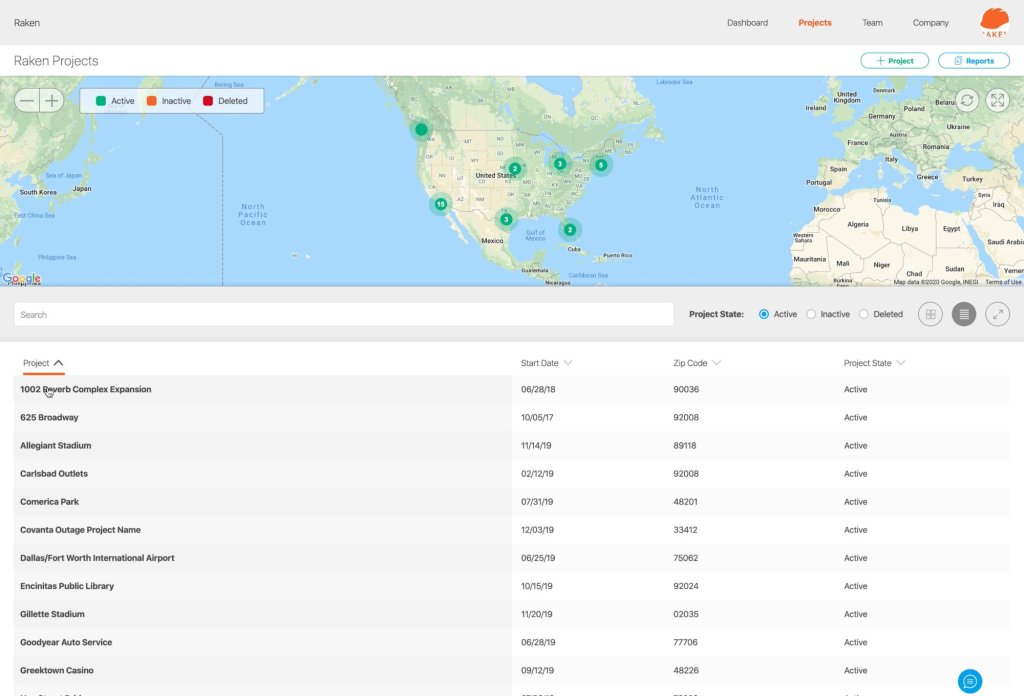Expand the project list panel
Image resolution: width=1024 pixels, height=696 pixels.
pos(997,314)
